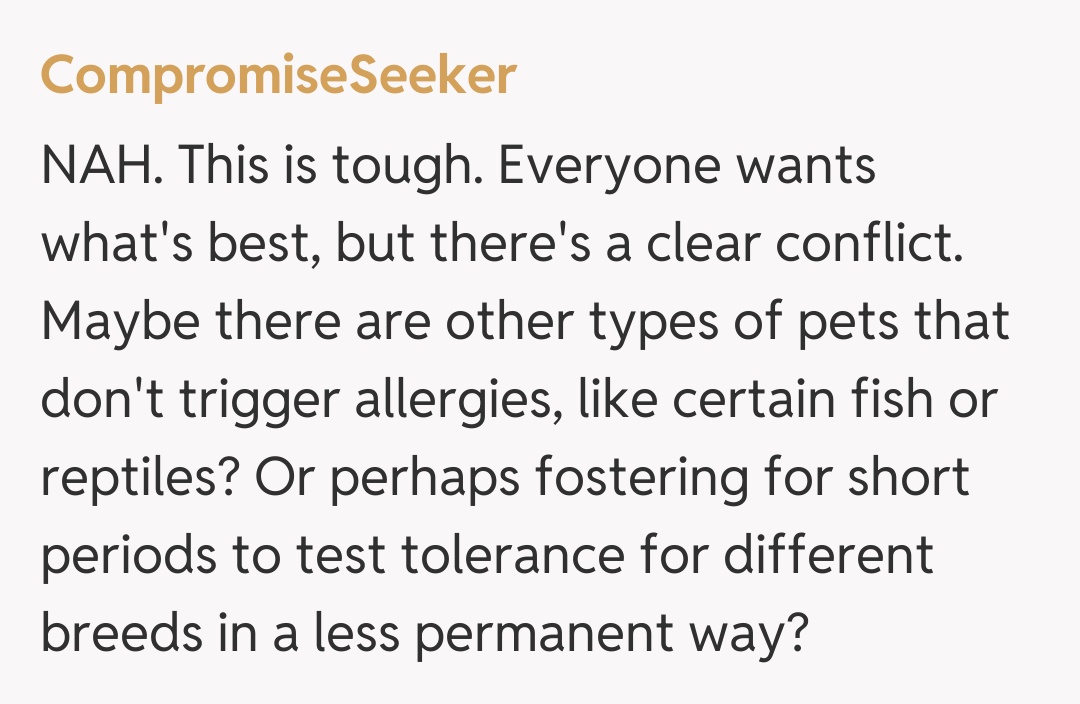This screenshot has width=1080, height=704.
Task: Select the word "Everyone" in the comment
Action: (609, 167)
